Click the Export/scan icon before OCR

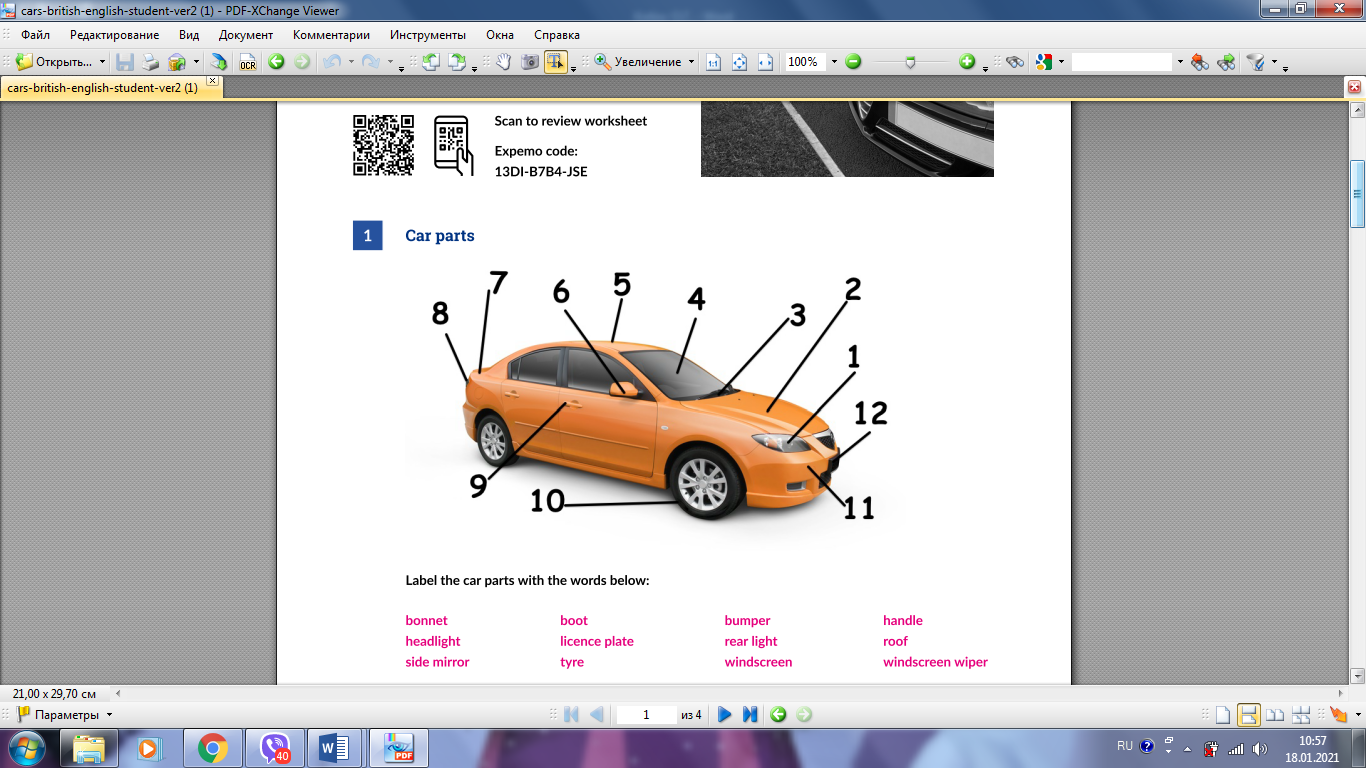pyautogui.click(x=218, y=62)
